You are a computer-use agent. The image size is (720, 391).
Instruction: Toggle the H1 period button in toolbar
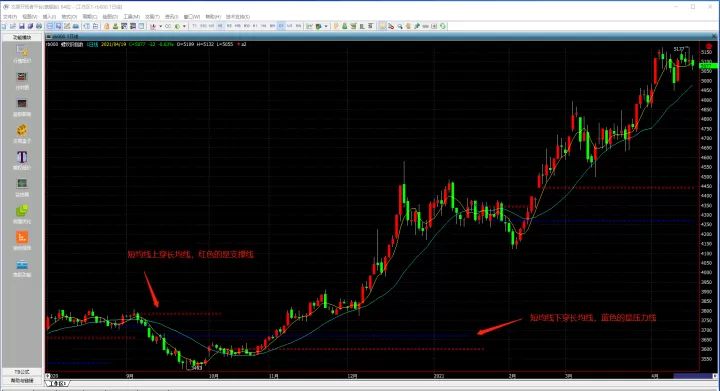click(255, 26)
